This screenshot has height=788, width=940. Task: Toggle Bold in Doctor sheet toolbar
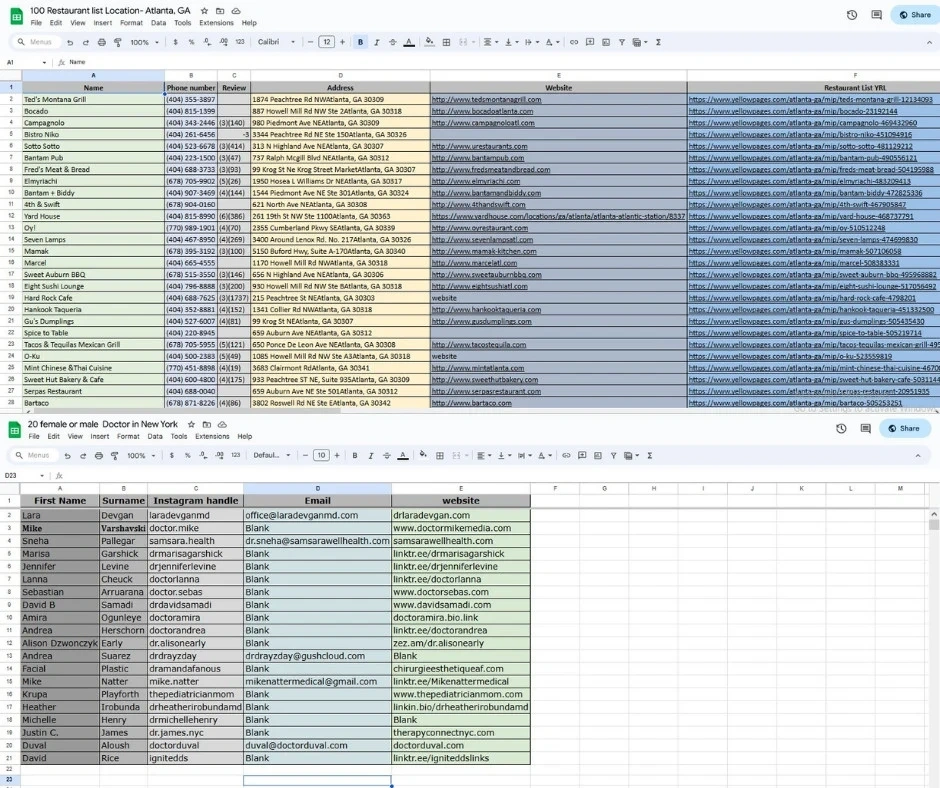pos(355,456)
